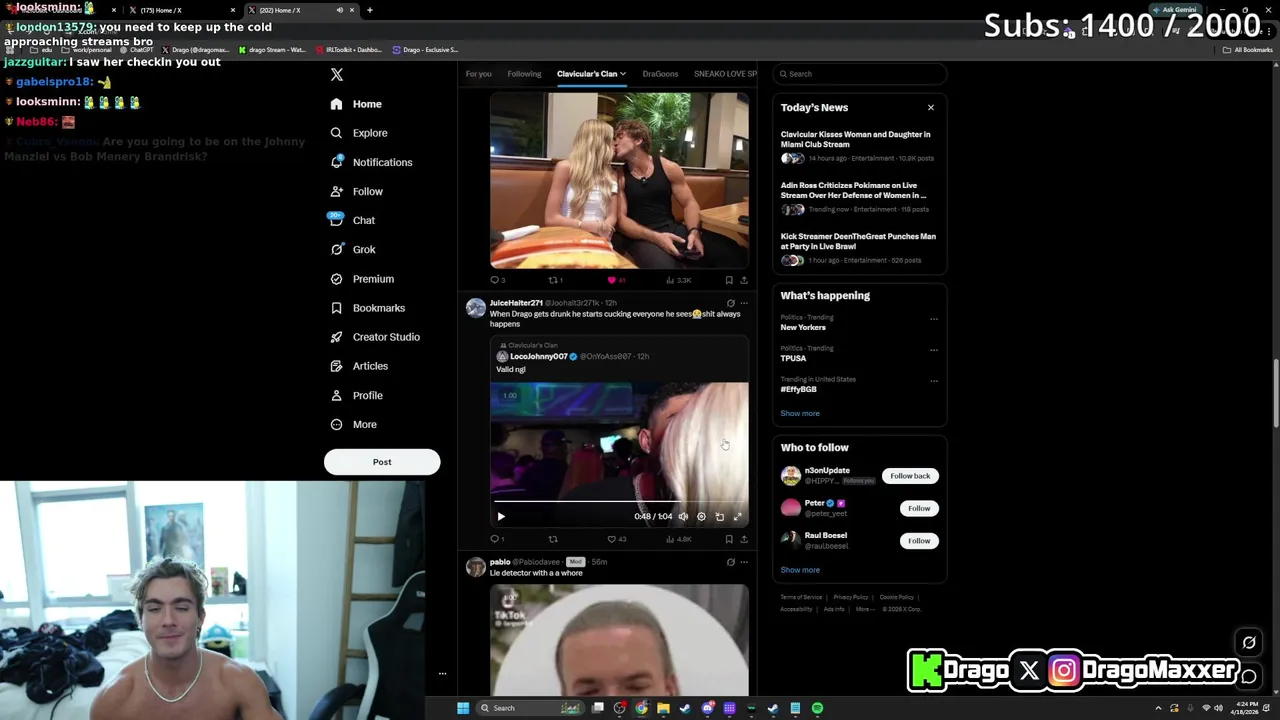
Task: Toggle picture-in-picture for the video
Action: [720, 517]
